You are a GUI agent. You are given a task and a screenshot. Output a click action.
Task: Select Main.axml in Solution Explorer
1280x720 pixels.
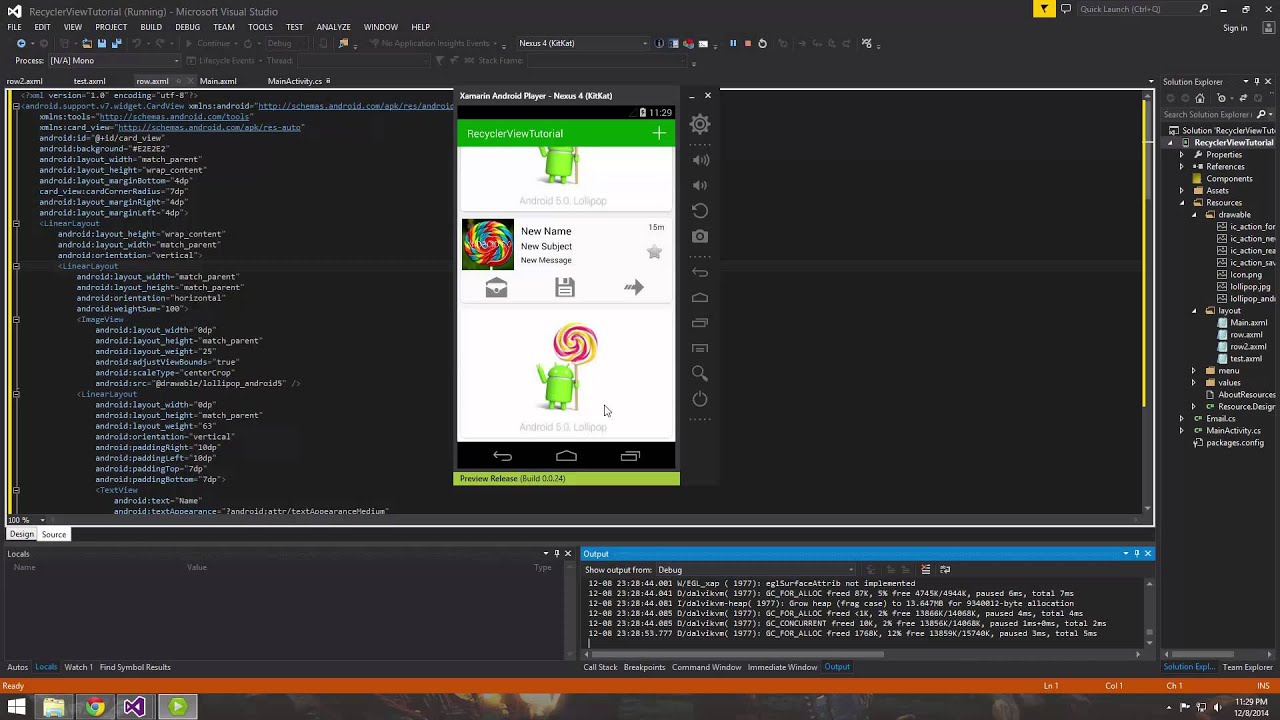point(1248,323)
